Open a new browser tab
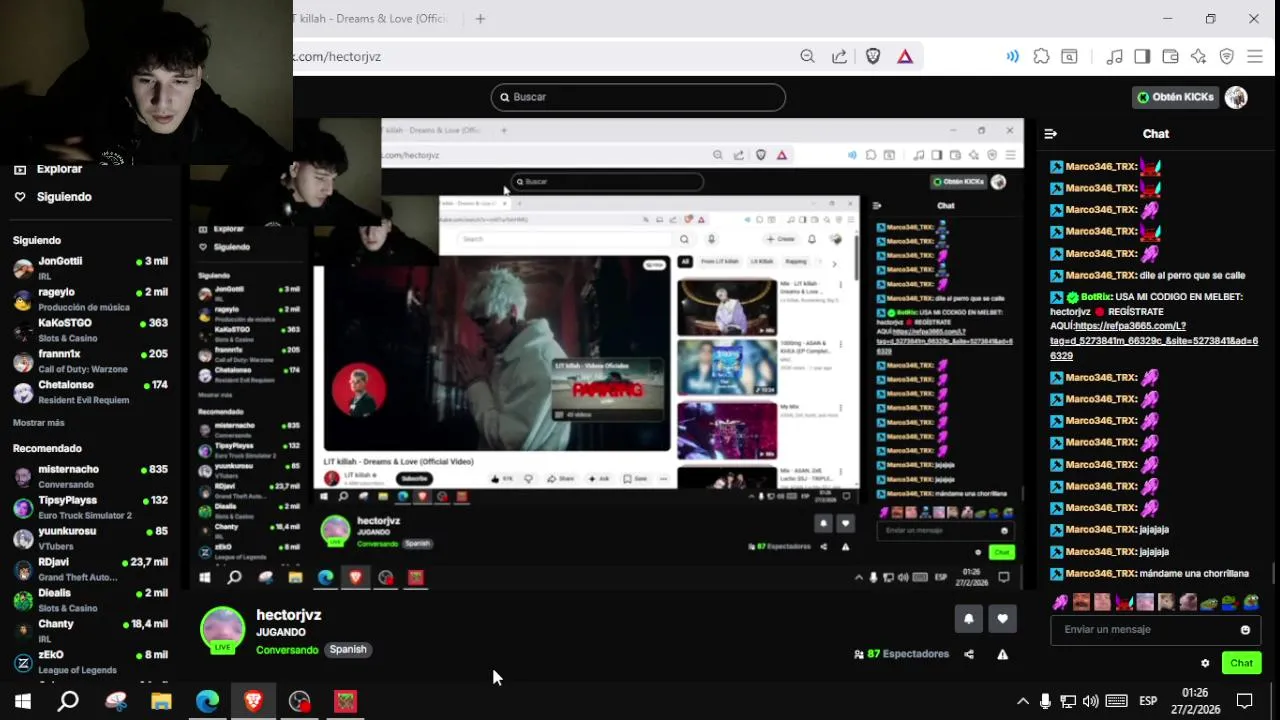The image size is (1280, 720). point(480,18)
